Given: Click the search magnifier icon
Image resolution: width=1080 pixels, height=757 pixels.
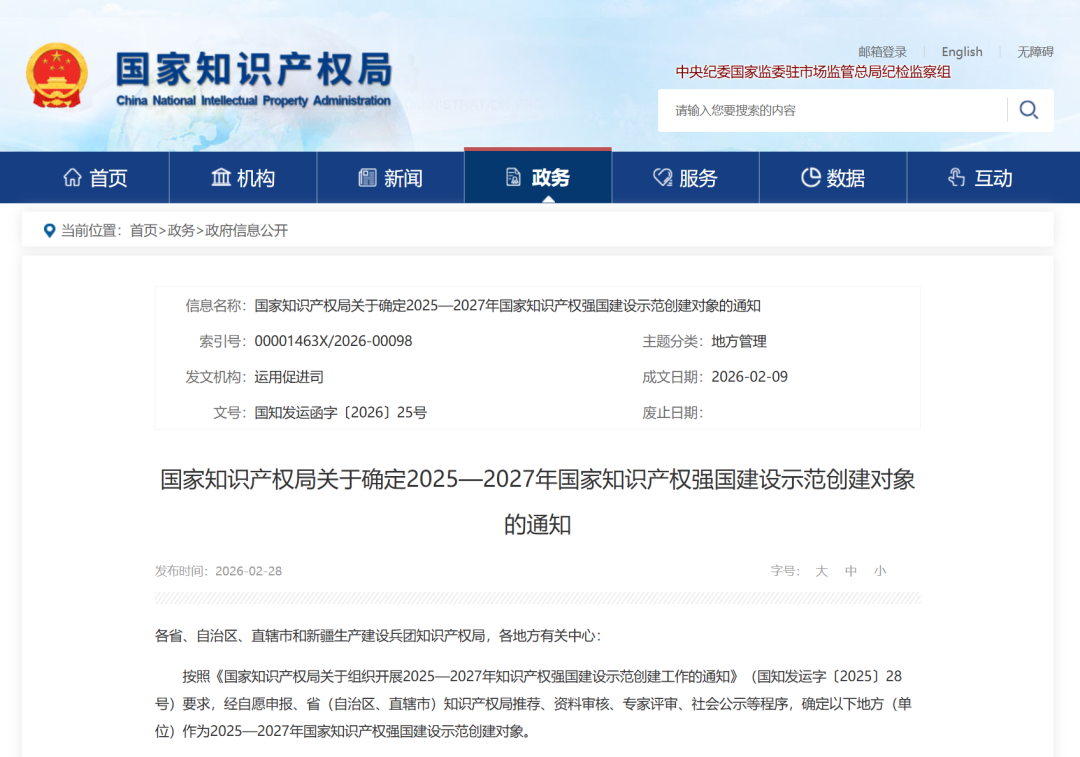Looking at the screenshot, I should pos(1029,110).
